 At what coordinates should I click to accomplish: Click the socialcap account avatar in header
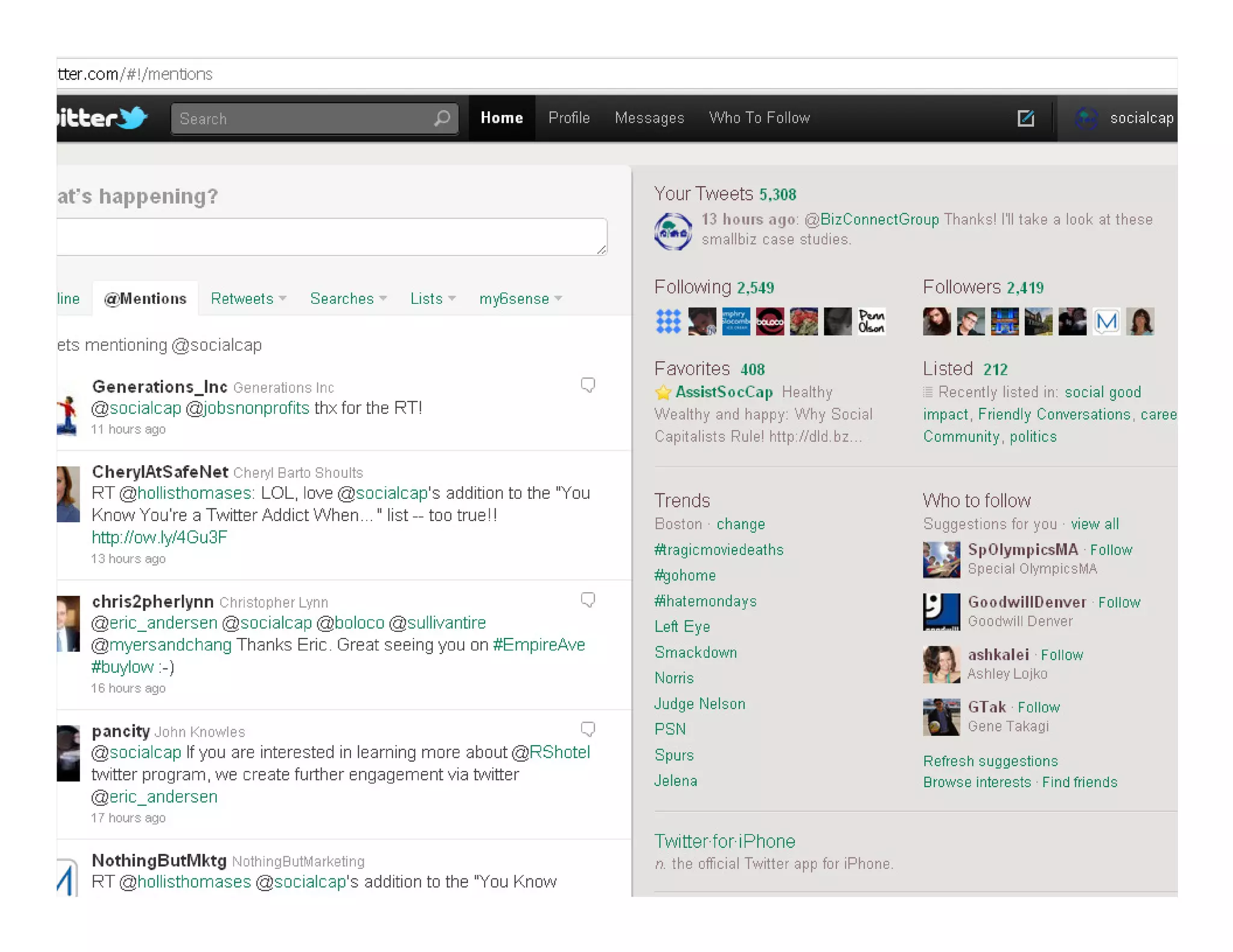pos(1086,118)
